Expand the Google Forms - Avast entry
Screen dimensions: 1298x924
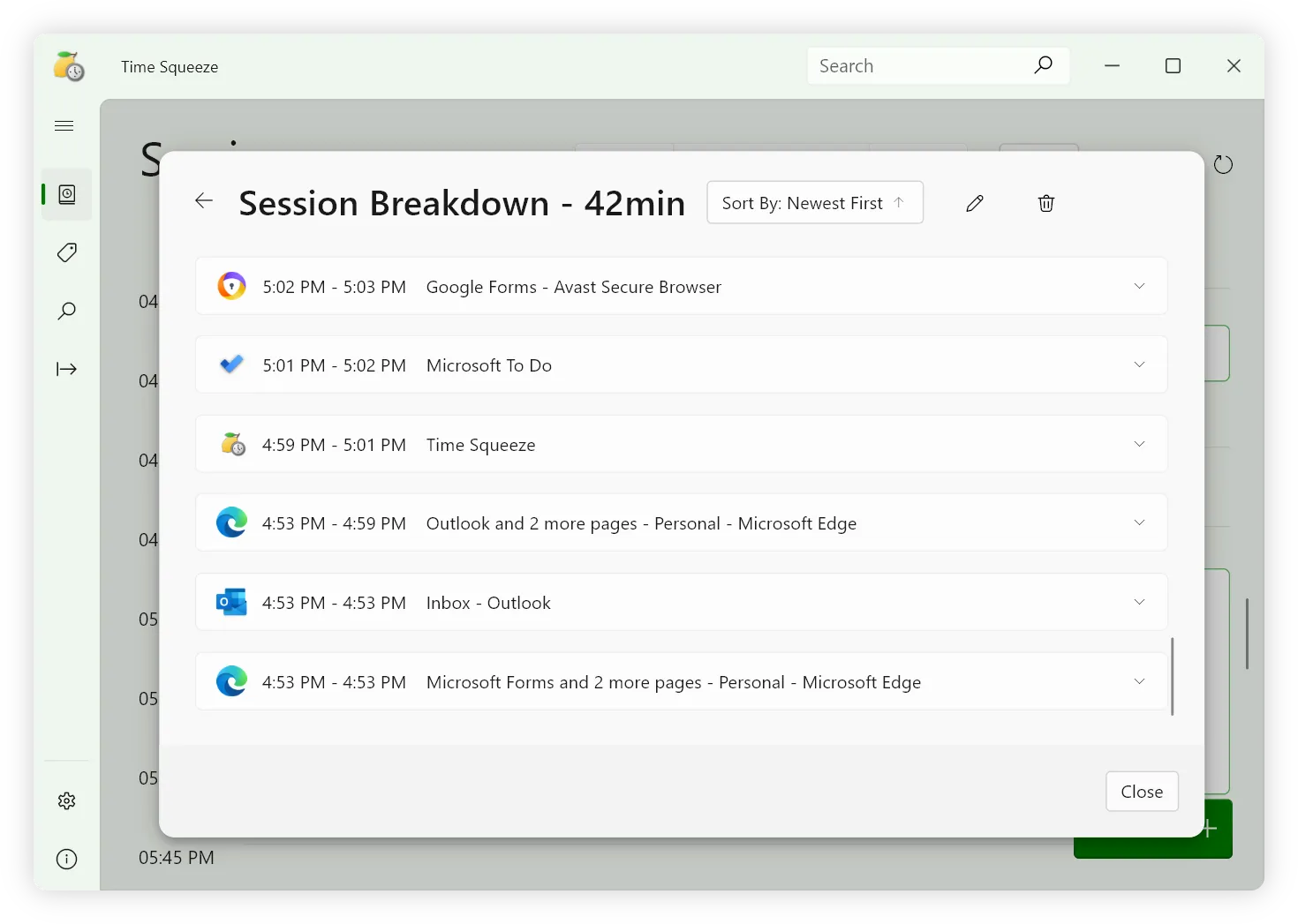coord(1139,286)
